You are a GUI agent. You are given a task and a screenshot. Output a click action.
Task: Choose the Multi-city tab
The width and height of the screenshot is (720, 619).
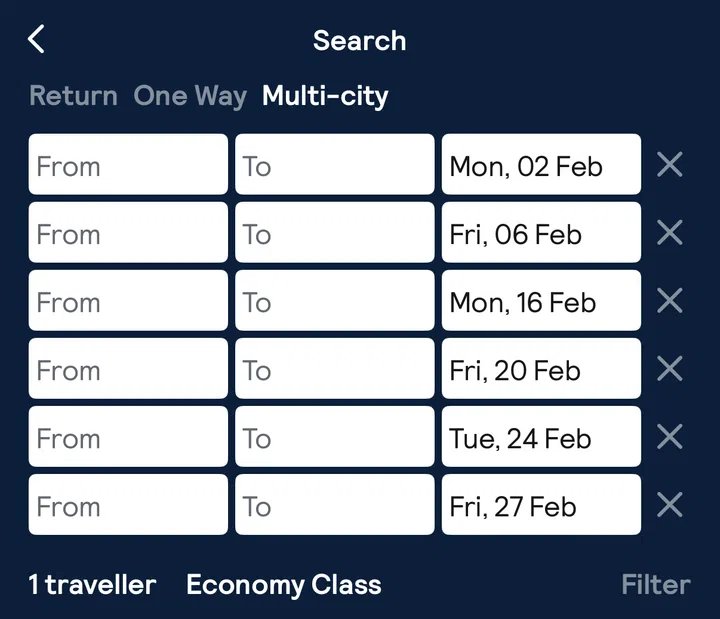click(x=325, y=96)
